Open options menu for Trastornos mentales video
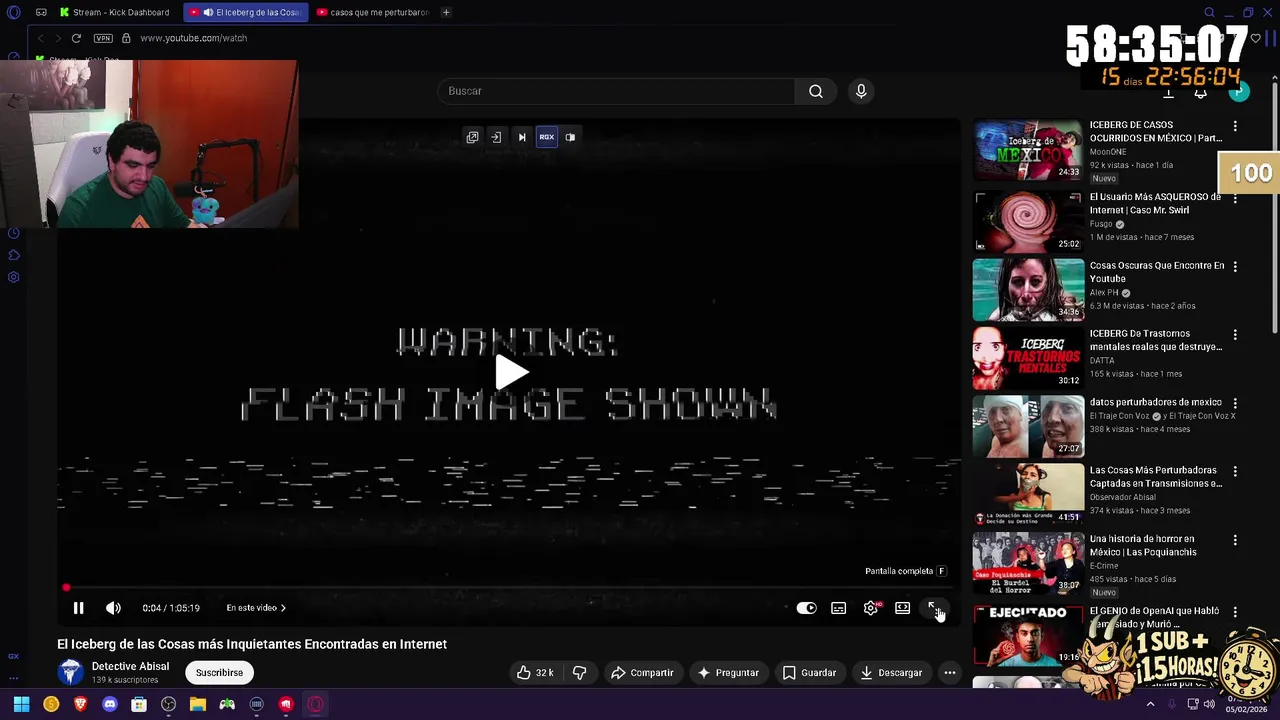 coord(1235,335)
